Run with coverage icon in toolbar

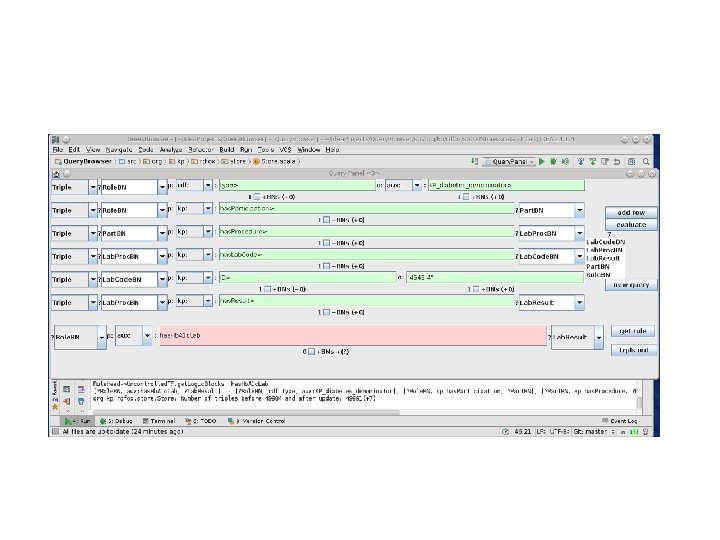click(x=565, y=162)
